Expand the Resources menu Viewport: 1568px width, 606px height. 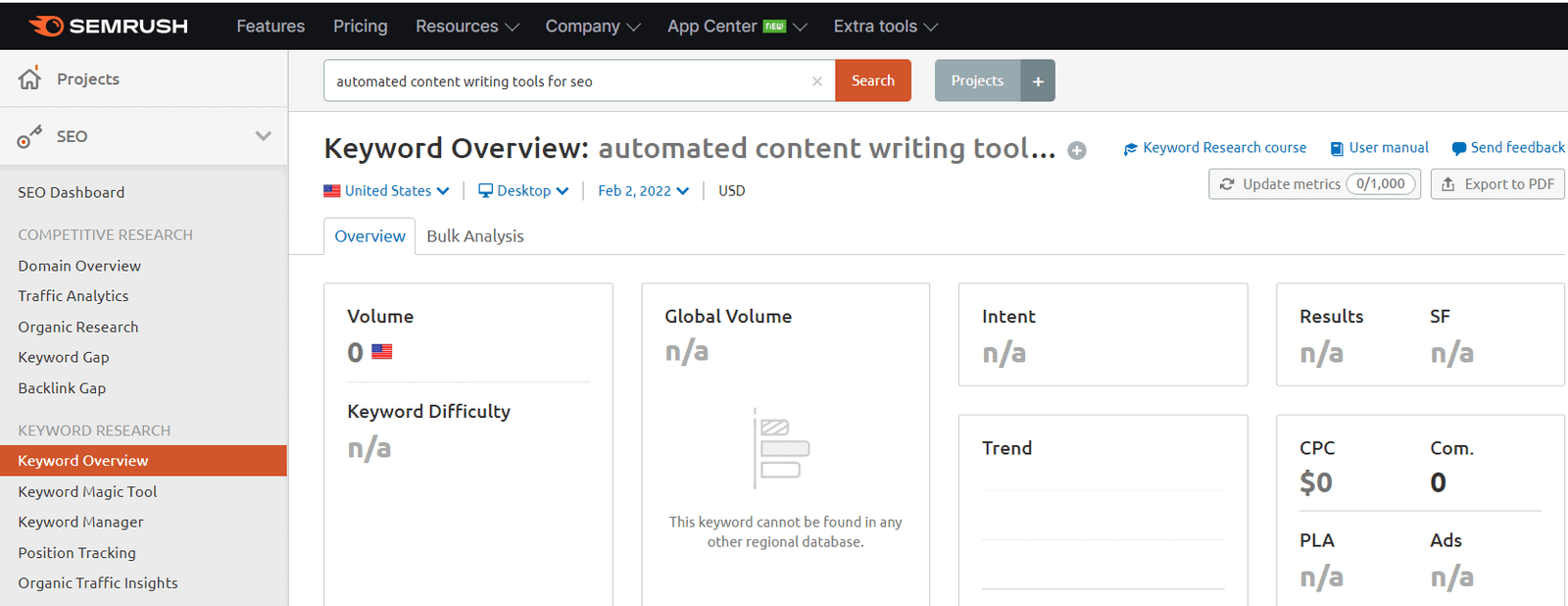[x=467, y=26]
